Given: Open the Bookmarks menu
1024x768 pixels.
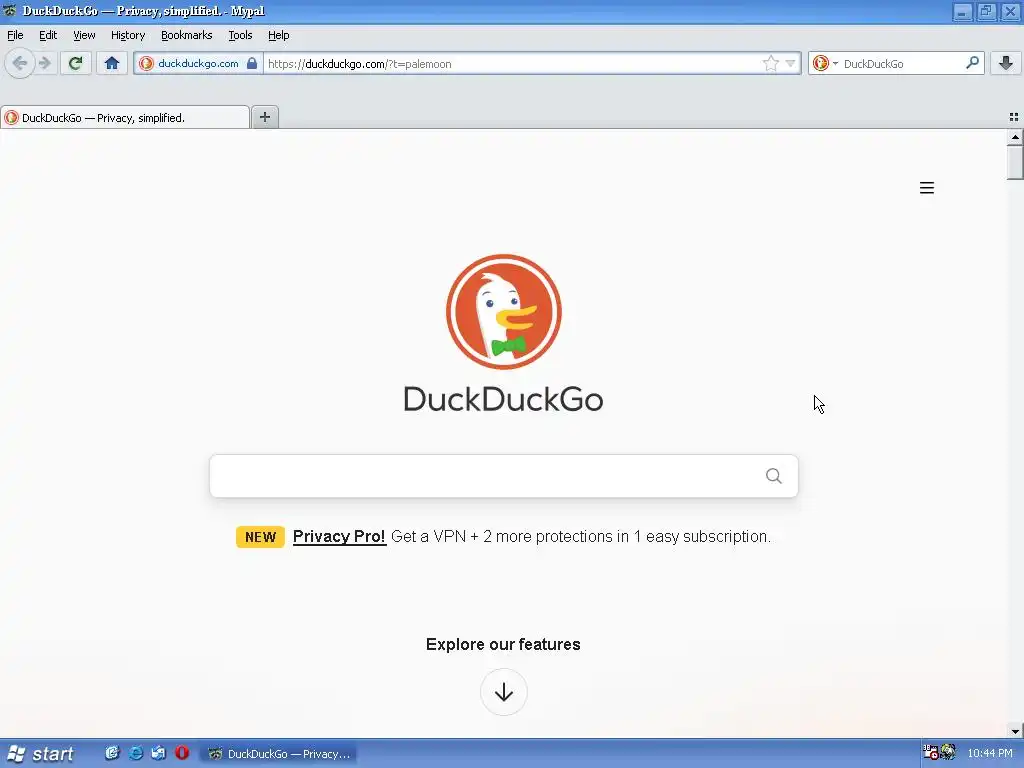Looking at the screenshot, I should [187, 35].
